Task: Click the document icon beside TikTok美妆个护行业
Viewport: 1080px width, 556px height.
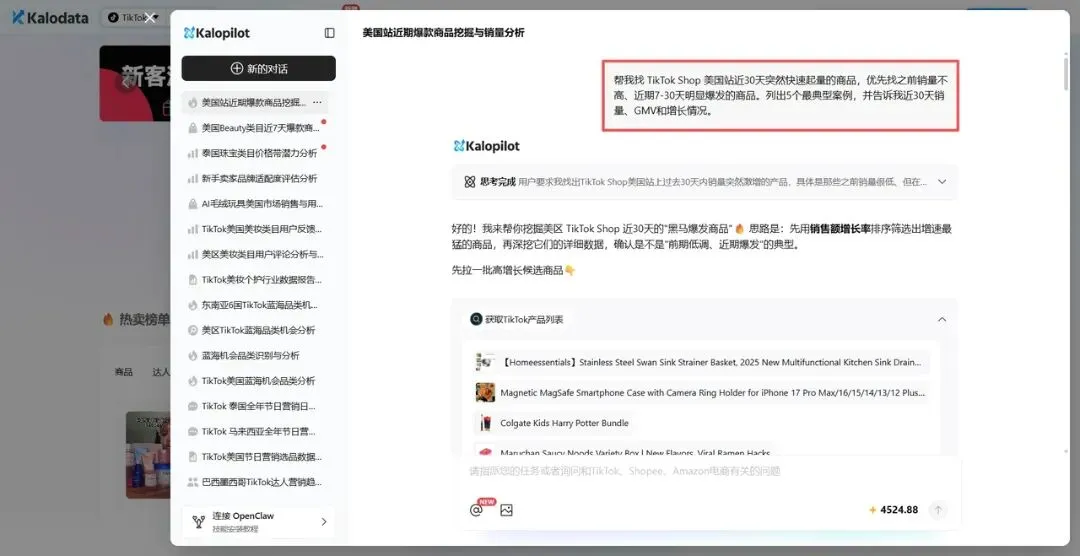Action: click(x=193, y=280)
